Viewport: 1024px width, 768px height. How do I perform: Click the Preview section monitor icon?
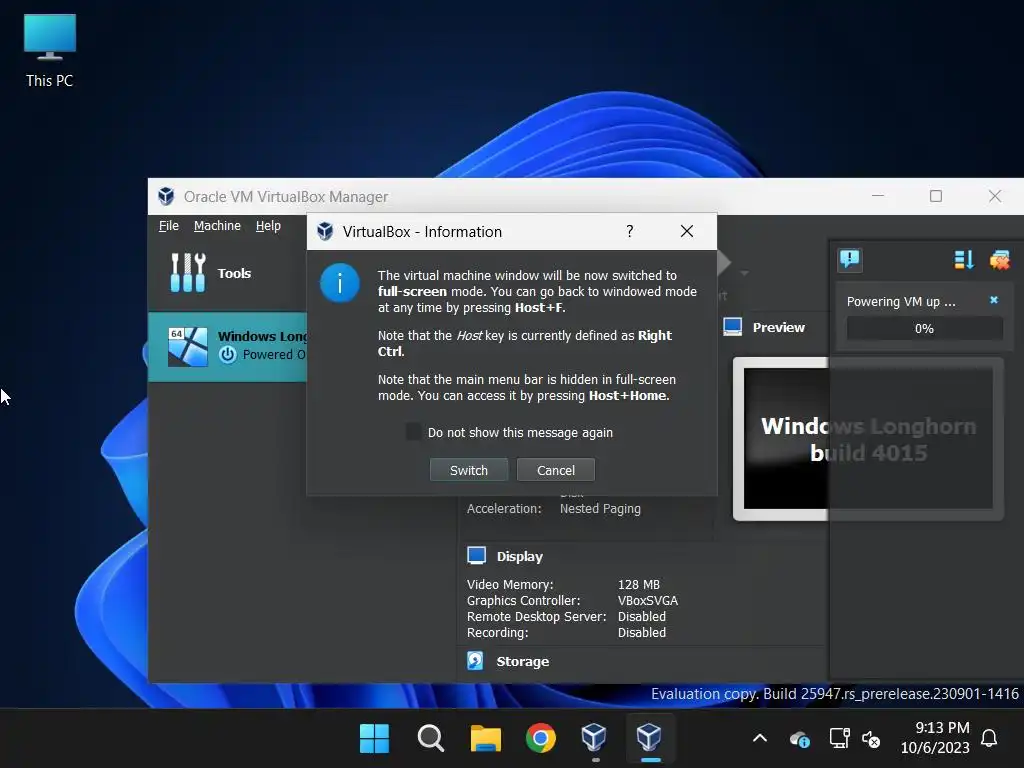tap(733, 327)
